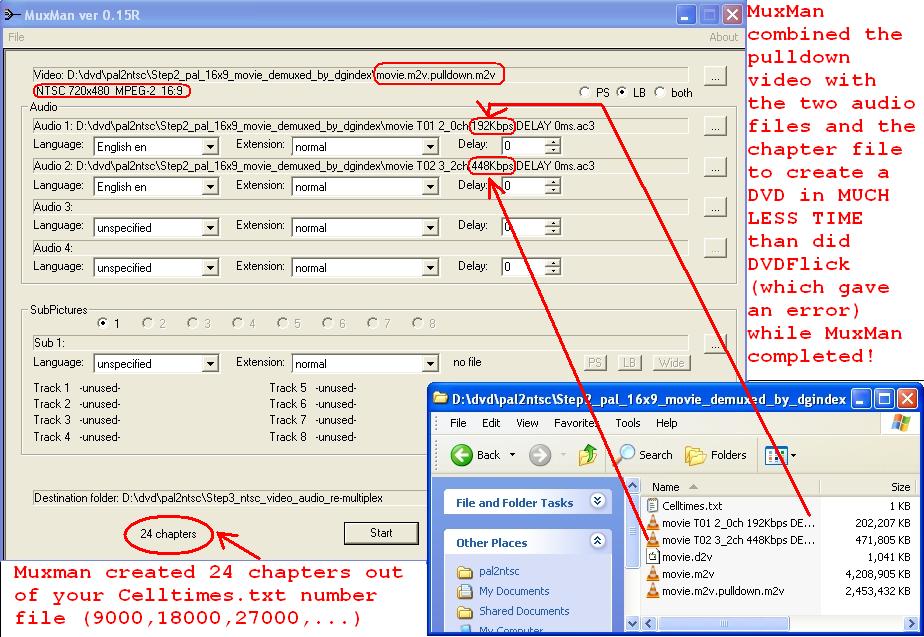This screenshot has height=637, width=924.
Task: Select SubPictures radio button 1
Action: pyautogui.click(x=103, y=323)
